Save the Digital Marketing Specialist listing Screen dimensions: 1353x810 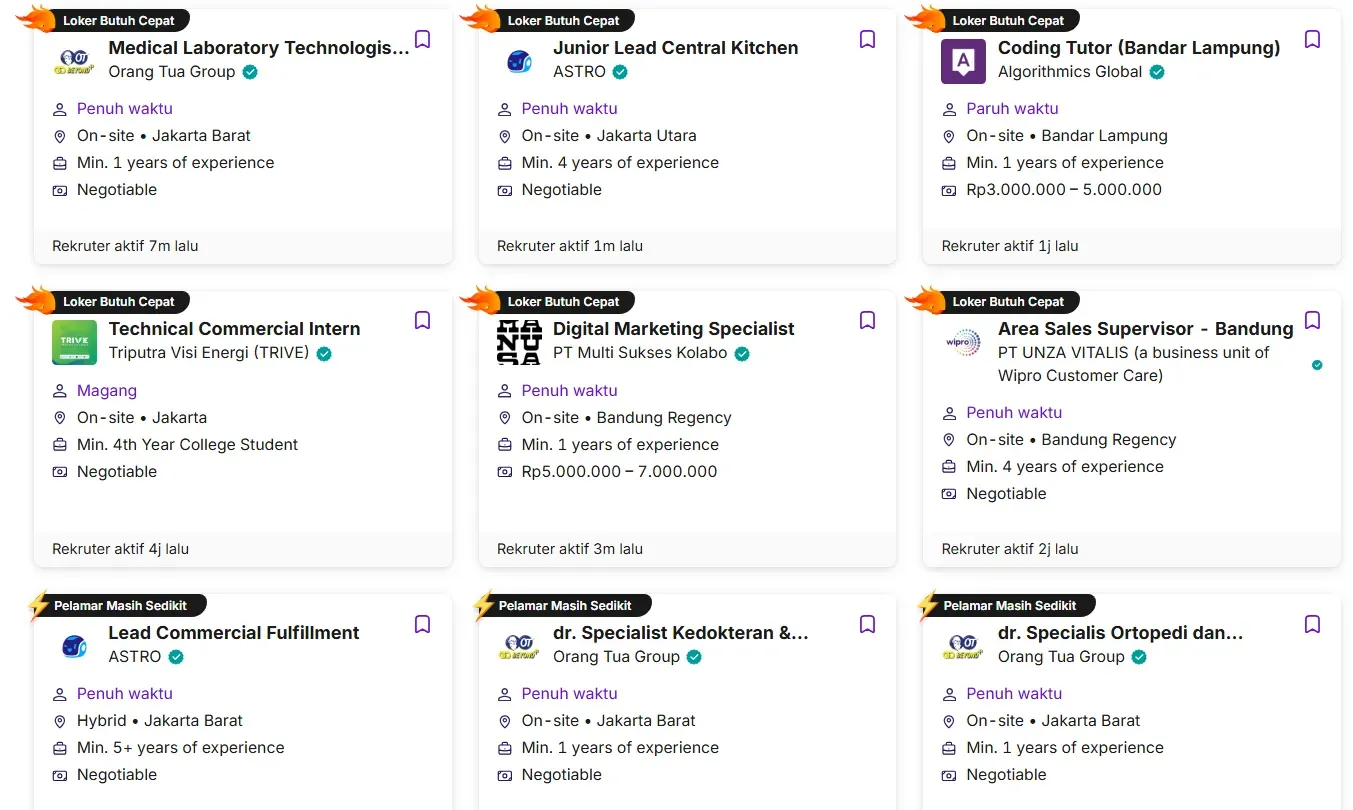click(867, 321)
